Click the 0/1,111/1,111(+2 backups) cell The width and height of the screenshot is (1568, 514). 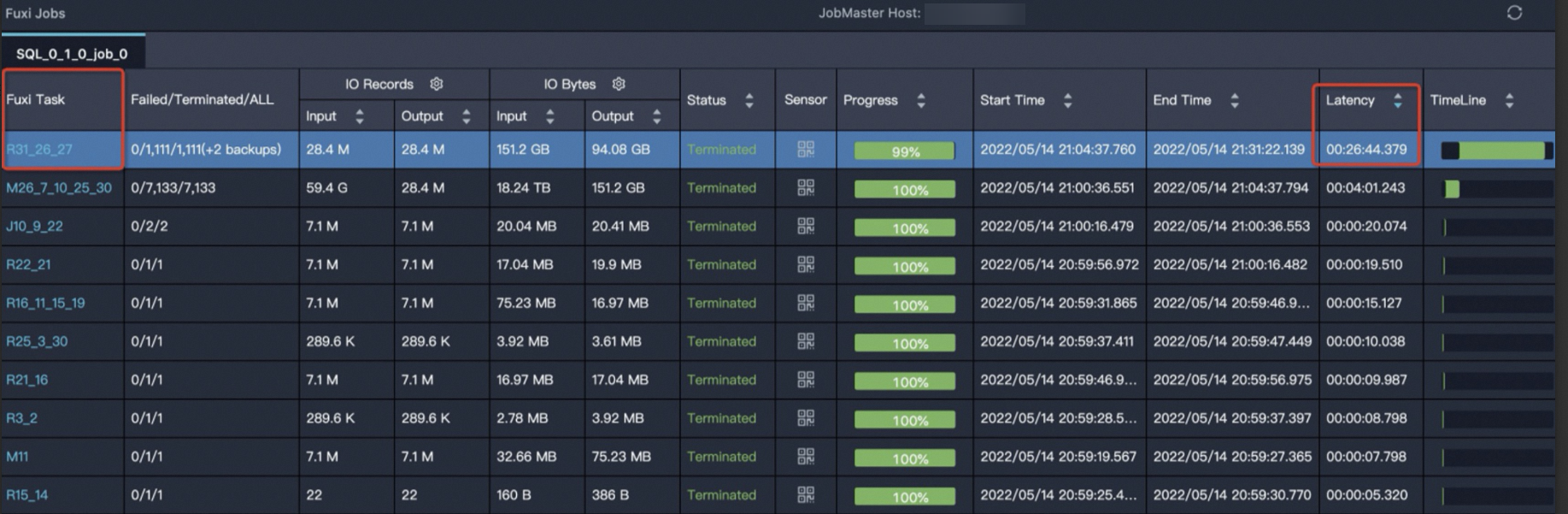click(206, 149)
